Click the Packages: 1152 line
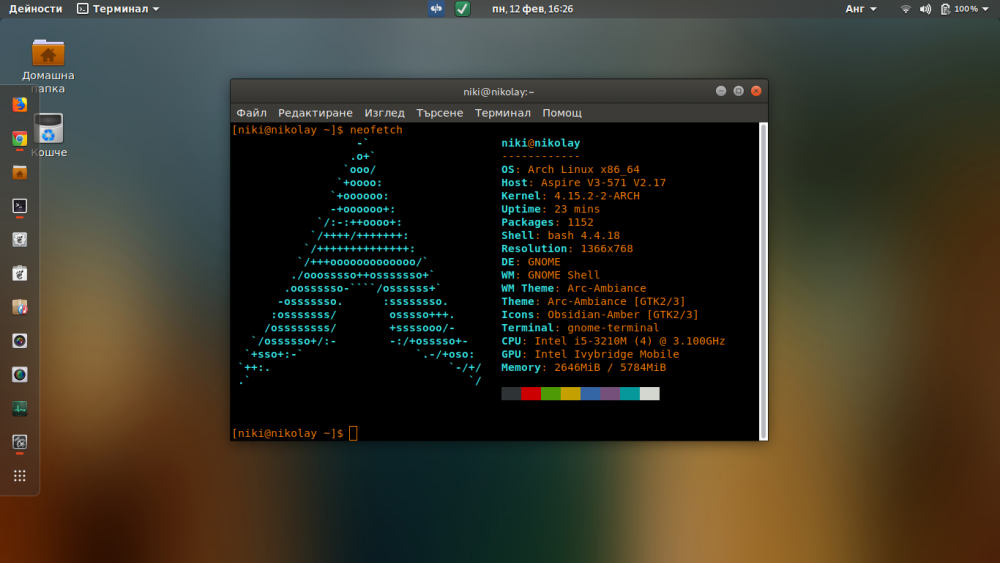Viewport: 1000px width, 563px height. (547, 222)
